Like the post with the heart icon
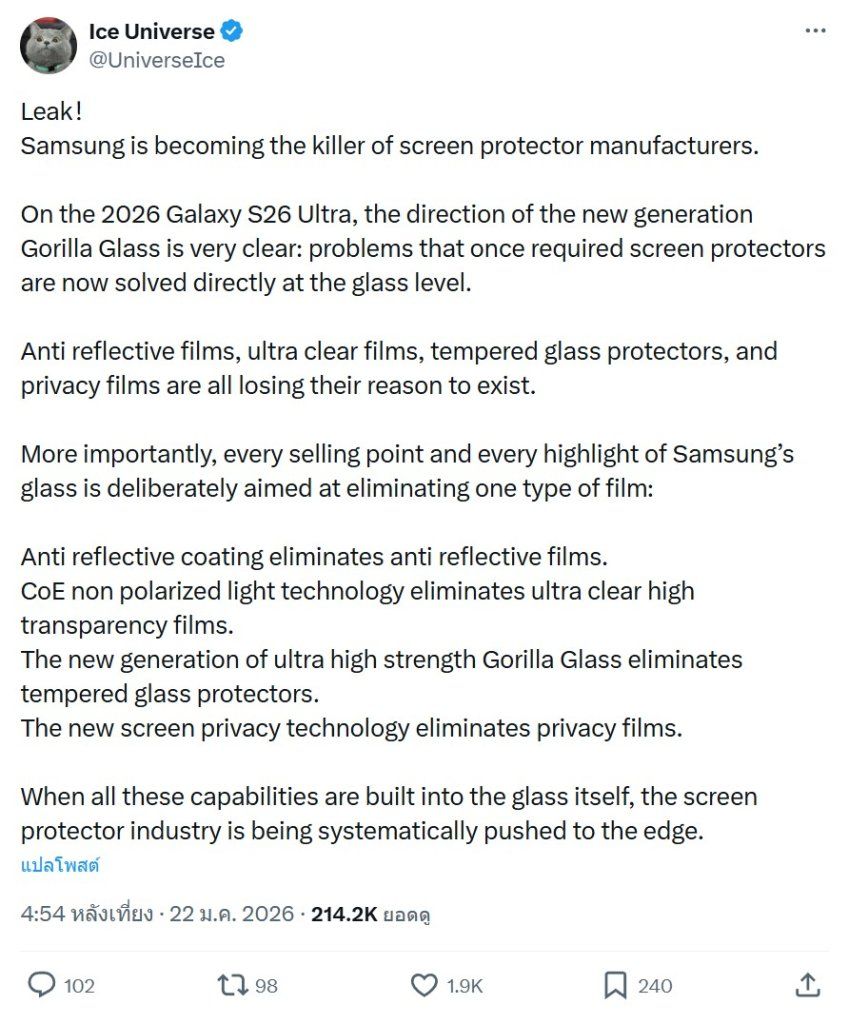849x1024 pixels. point(425,985)
